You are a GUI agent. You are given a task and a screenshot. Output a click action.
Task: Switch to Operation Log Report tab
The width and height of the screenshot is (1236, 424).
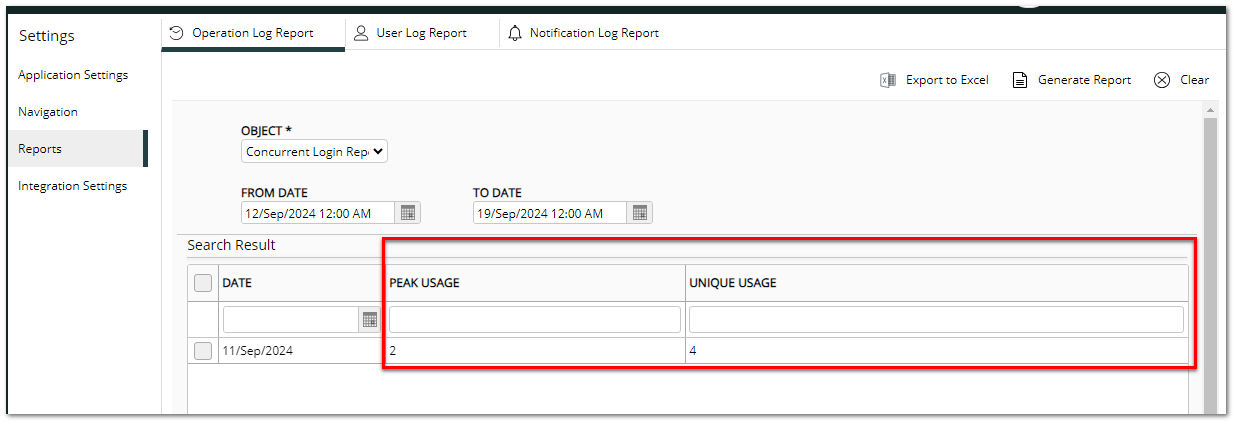point(253,33)
